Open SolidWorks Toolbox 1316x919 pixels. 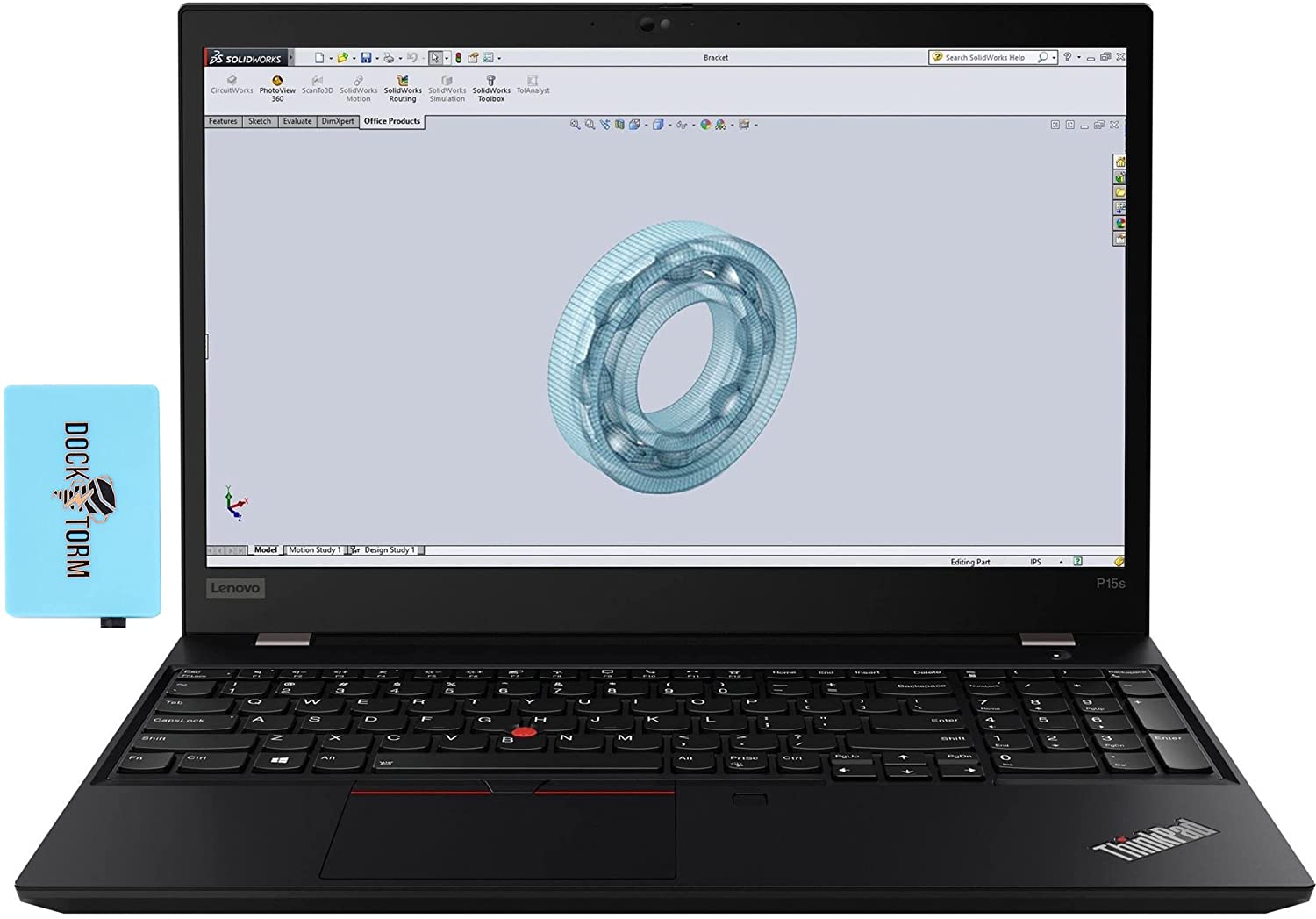click(x=491, y=89)
